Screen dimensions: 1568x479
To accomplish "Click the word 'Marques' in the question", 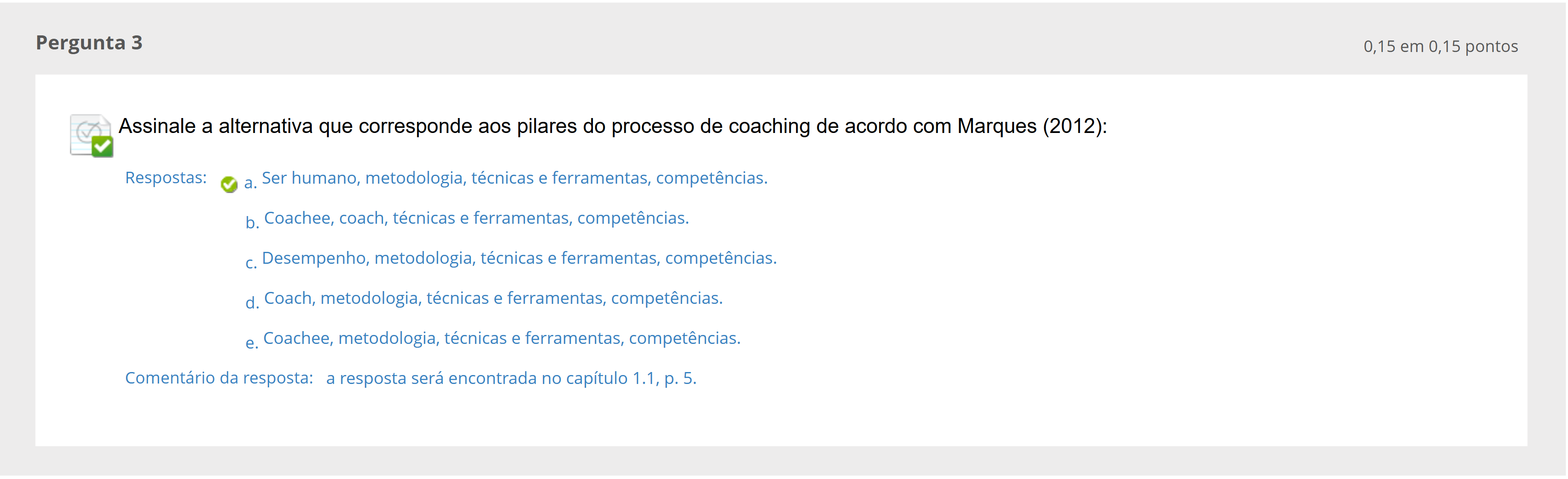I will coord(996,126).
